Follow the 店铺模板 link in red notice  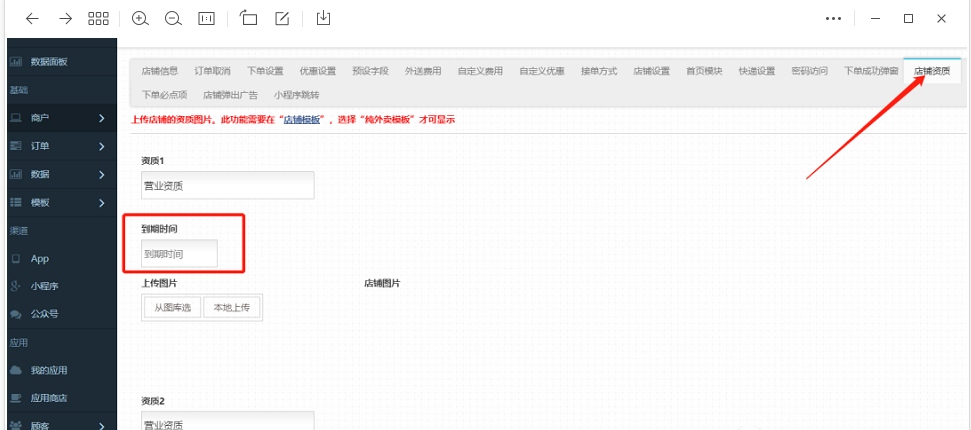click(302, 120)
